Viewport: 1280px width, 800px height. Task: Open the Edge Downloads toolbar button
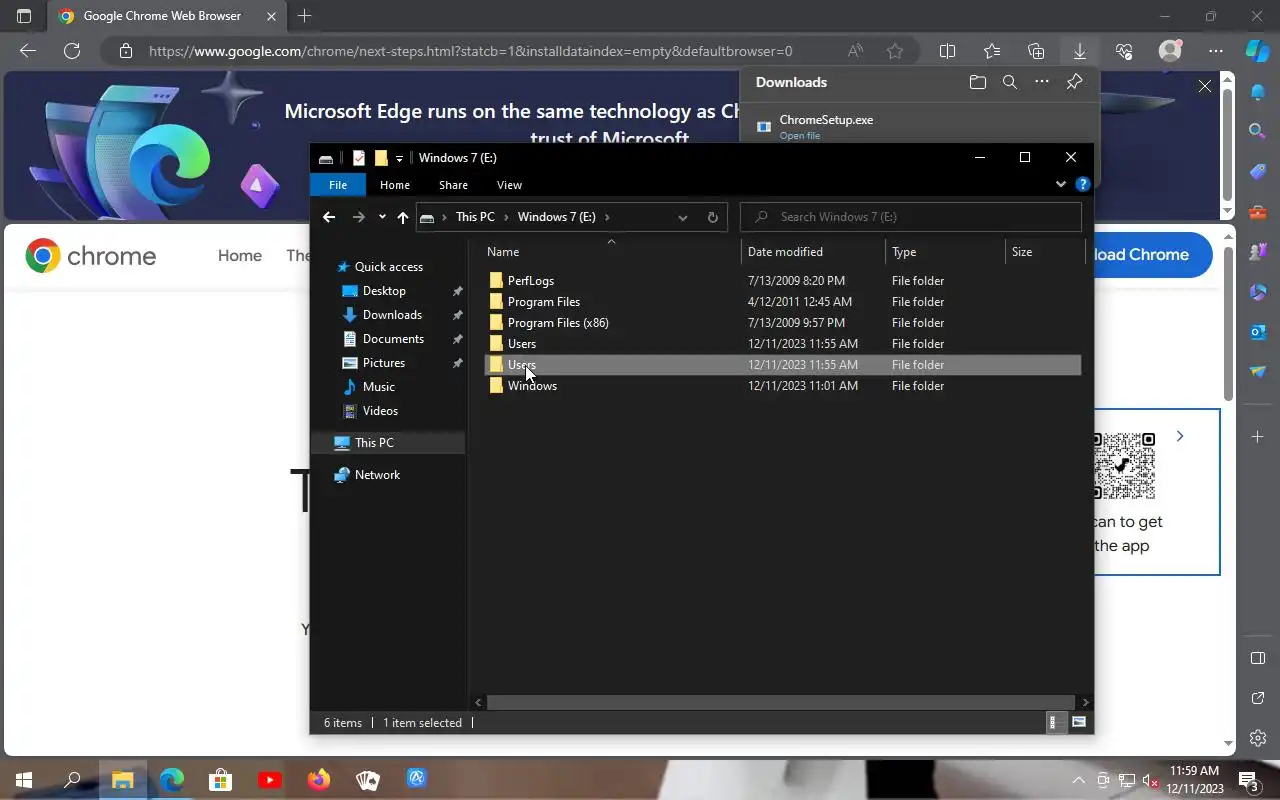pyautogui.click(x=1080, y=51)
